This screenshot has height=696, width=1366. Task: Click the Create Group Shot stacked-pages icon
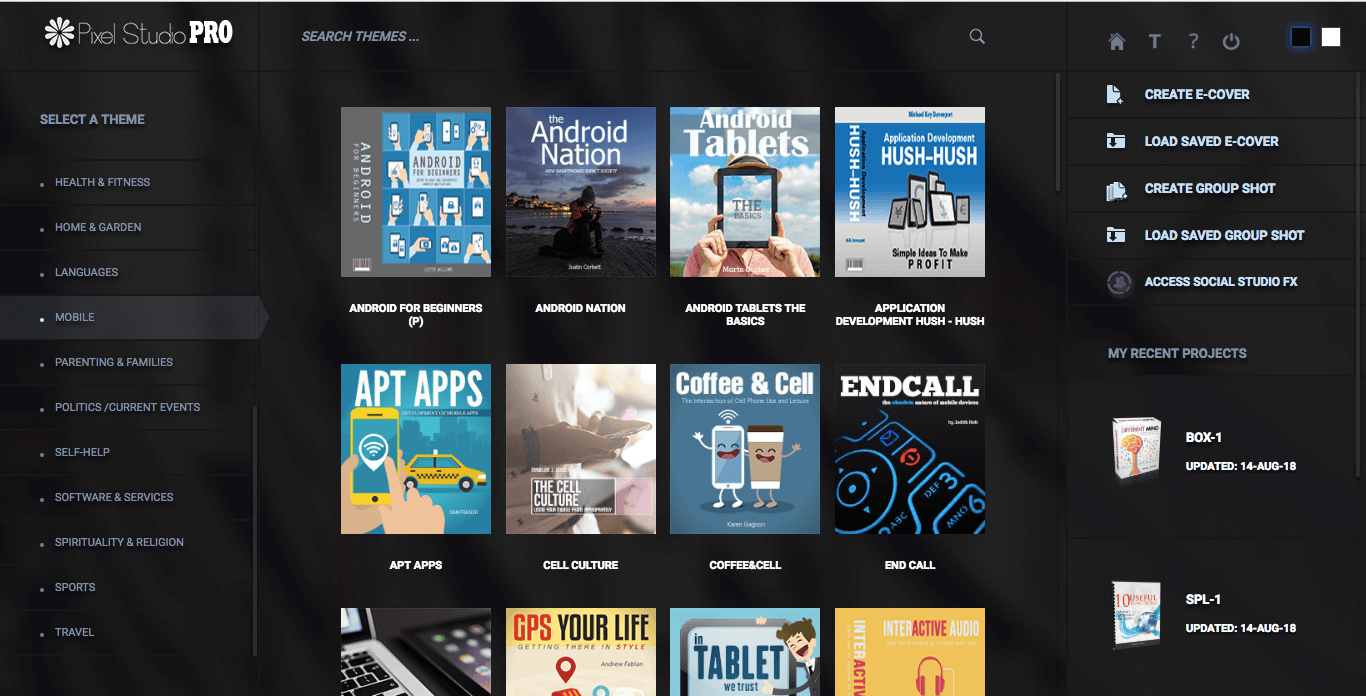(x=1116, y=189)
